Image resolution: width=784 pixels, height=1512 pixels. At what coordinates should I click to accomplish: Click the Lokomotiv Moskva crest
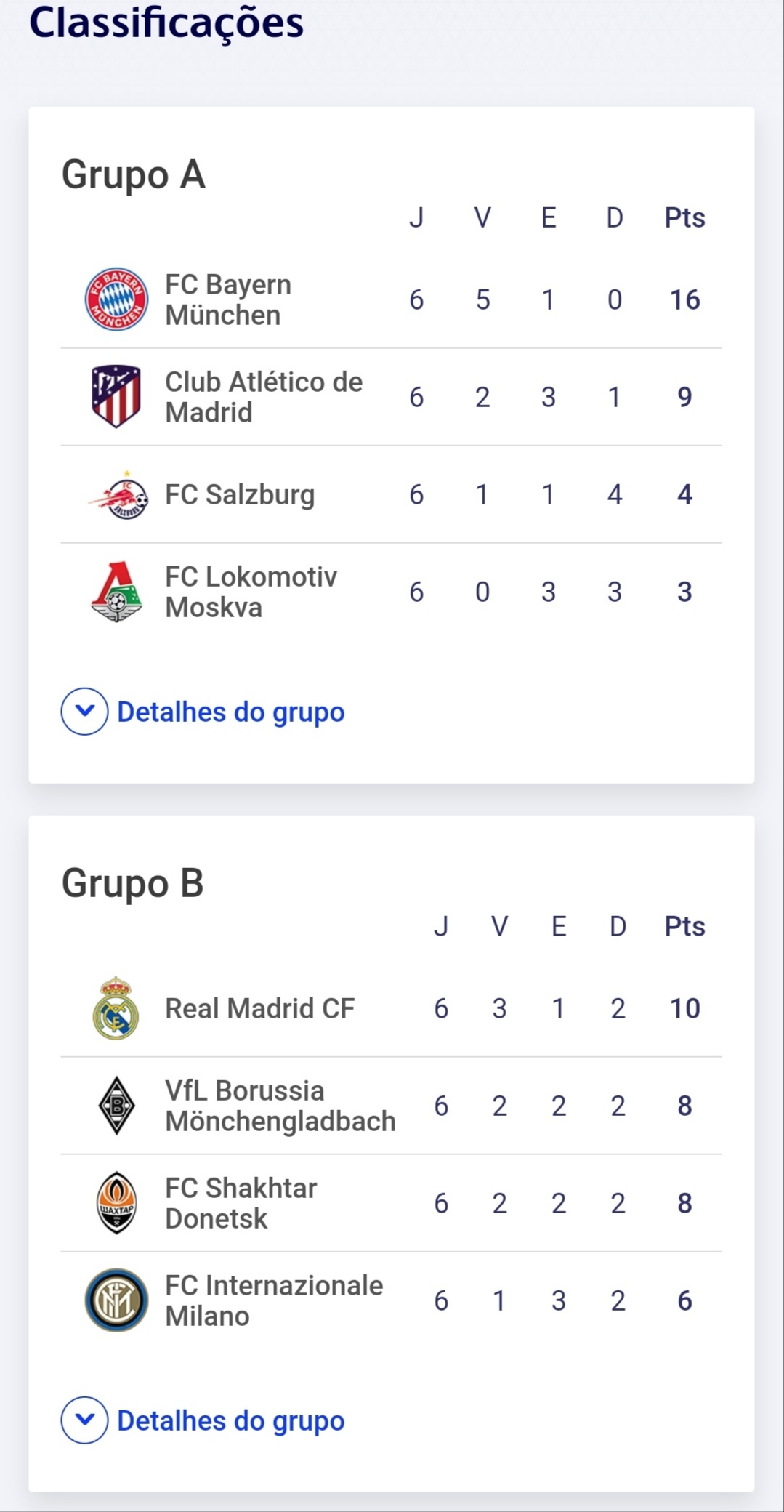tap(116, 592)
